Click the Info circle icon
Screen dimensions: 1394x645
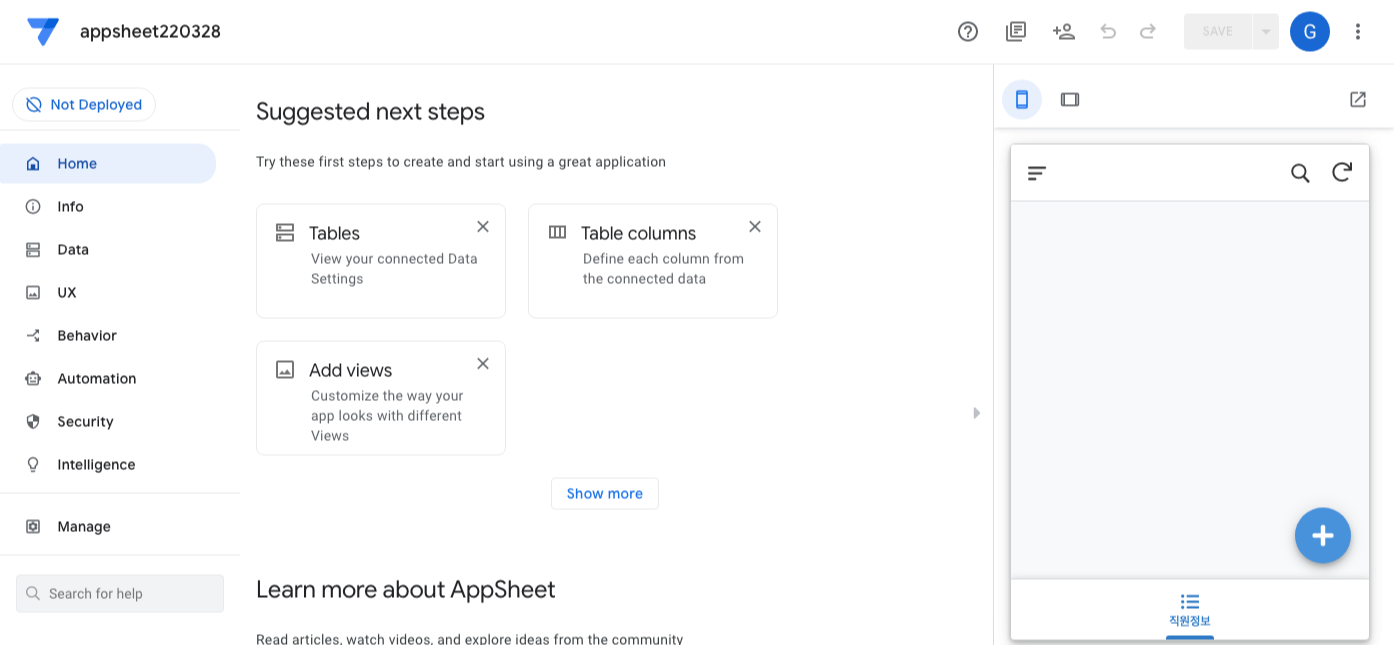pos(33,207)
